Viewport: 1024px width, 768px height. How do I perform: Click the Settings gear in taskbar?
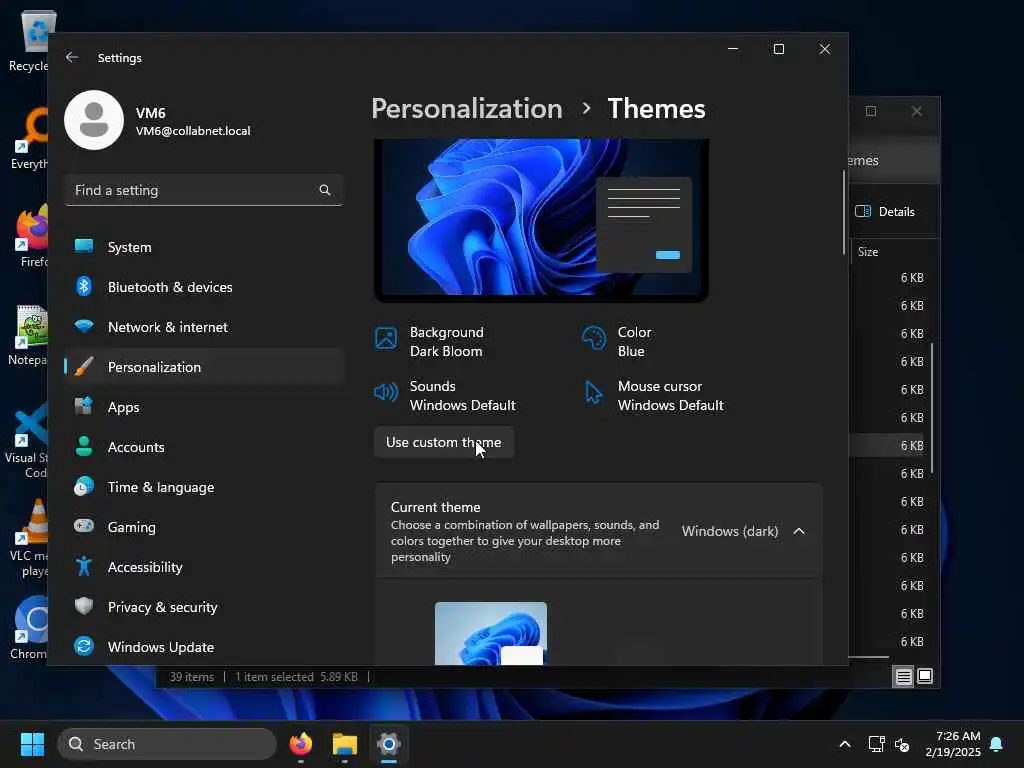tap(389, 744)
